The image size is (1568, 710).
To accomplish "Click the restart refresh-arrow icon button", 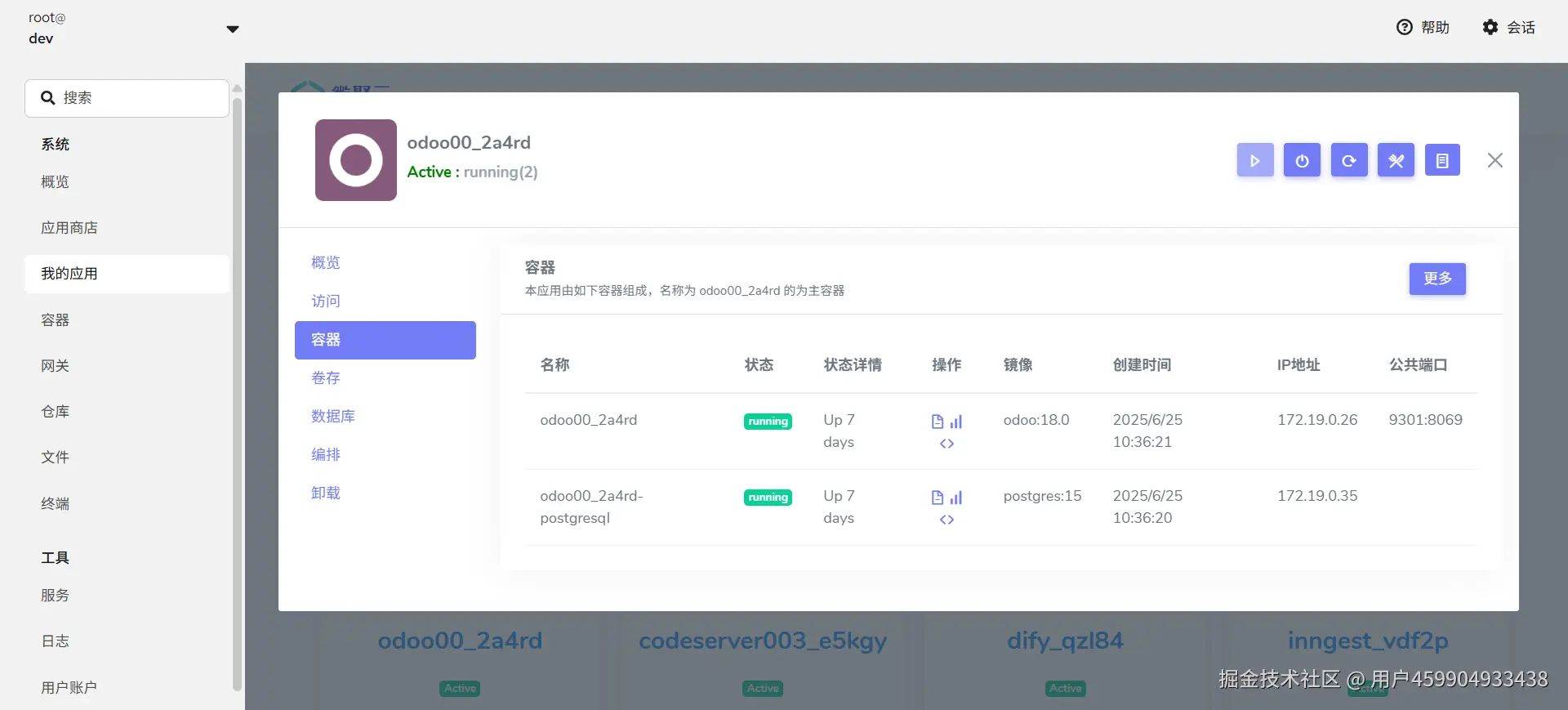I will point(1349,161).
